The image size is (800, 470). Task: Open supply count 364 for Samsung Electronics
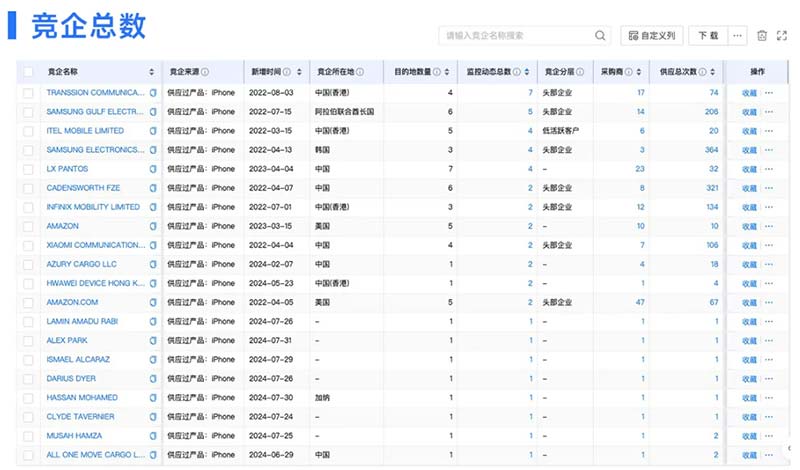coord(711,150)
